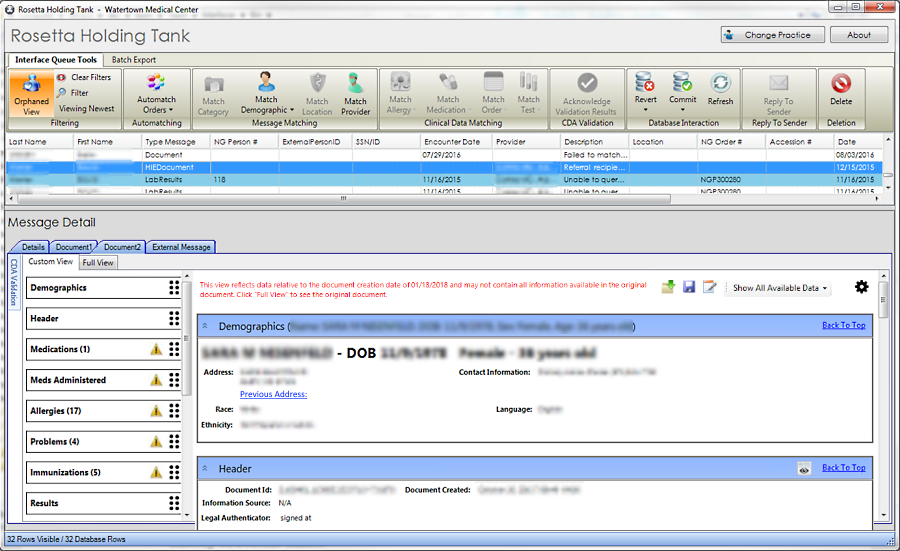The width and height of the screenshot is (900, 551).
Task: Toggle the Header section eye icon
Action: pos(804,469)
